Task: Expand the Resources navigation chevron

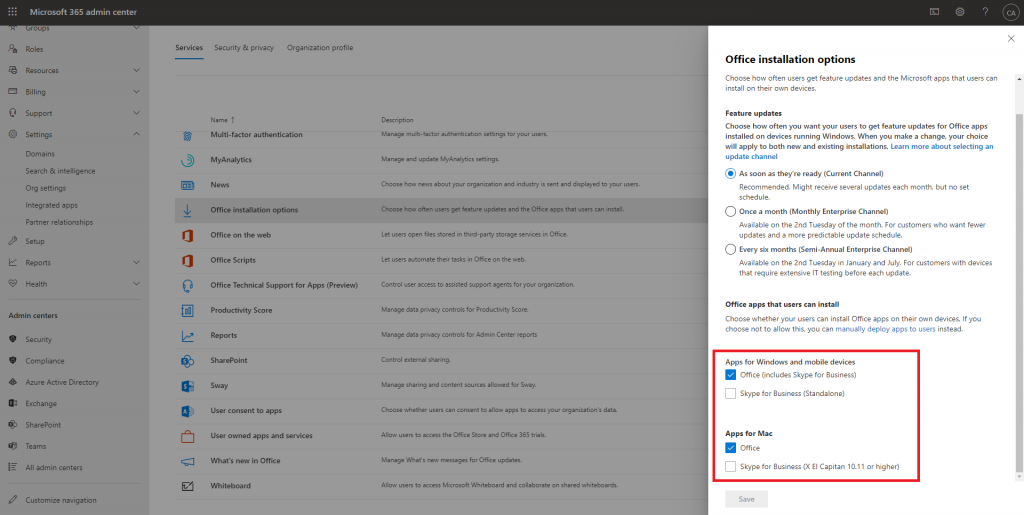Action: (136, 70)
